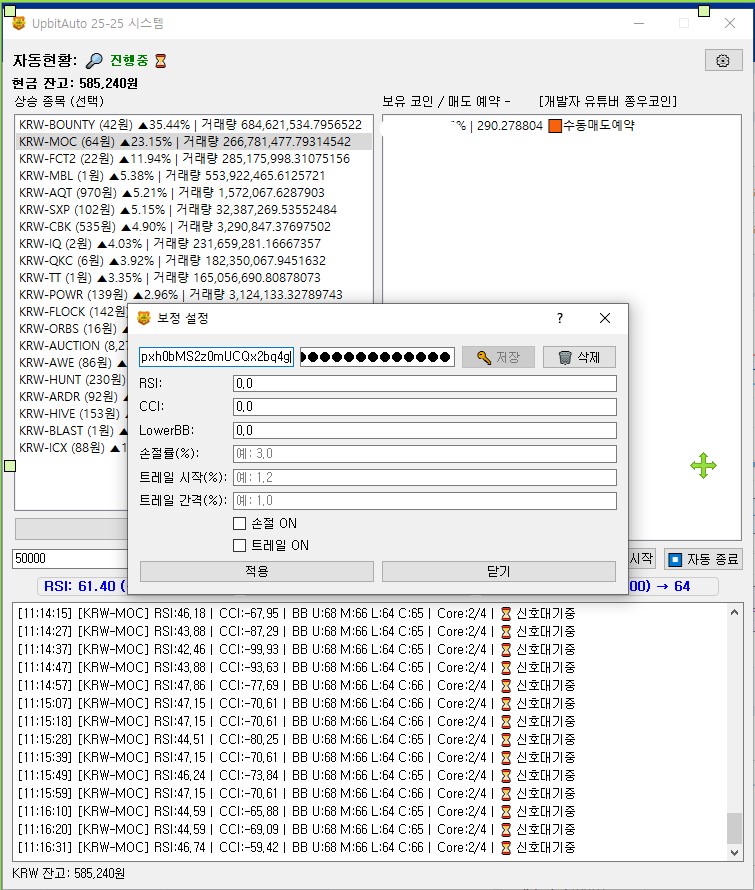Click the UpbitAuto app icon in title bar
Viewport: 755px width, 890px height.
[18, 22]
